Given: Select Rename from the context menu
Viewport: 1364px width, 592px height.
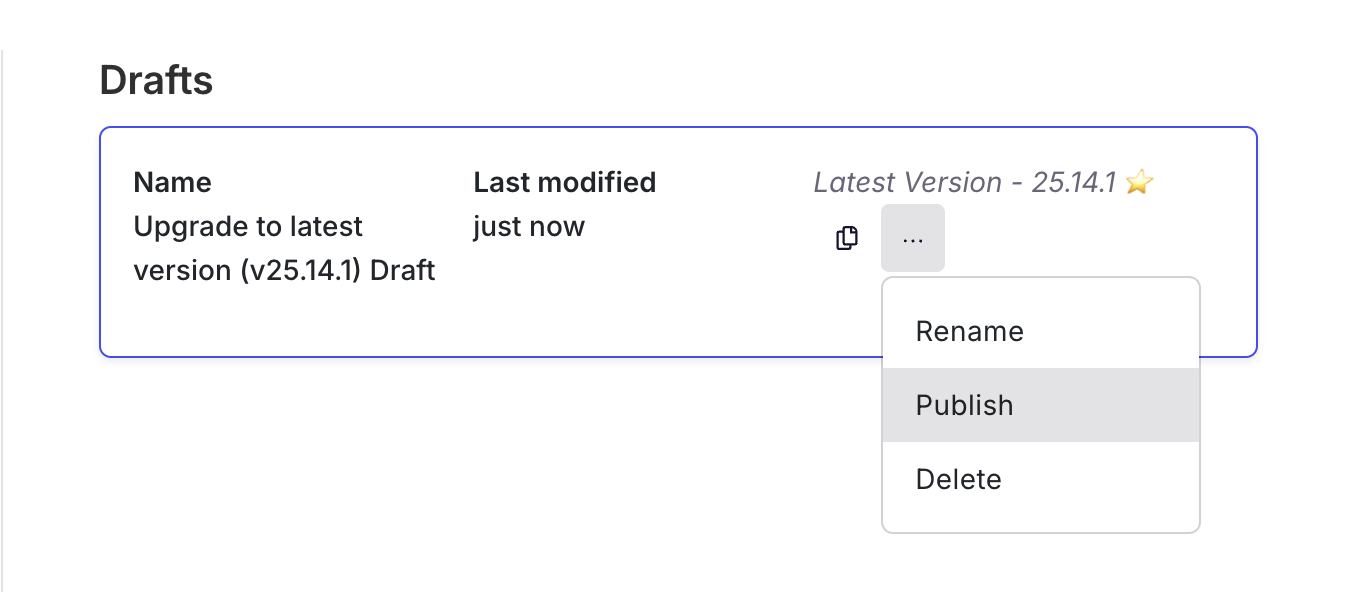Looking at the screenshot, I should (x=969, y=332).
